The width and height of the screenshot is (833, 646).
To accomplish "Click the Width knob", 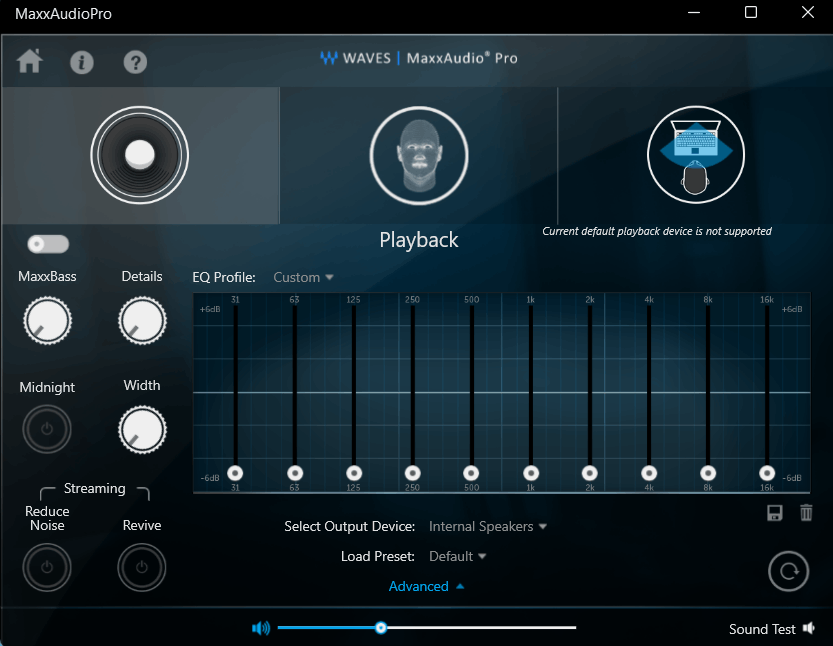I will point(142,430).
